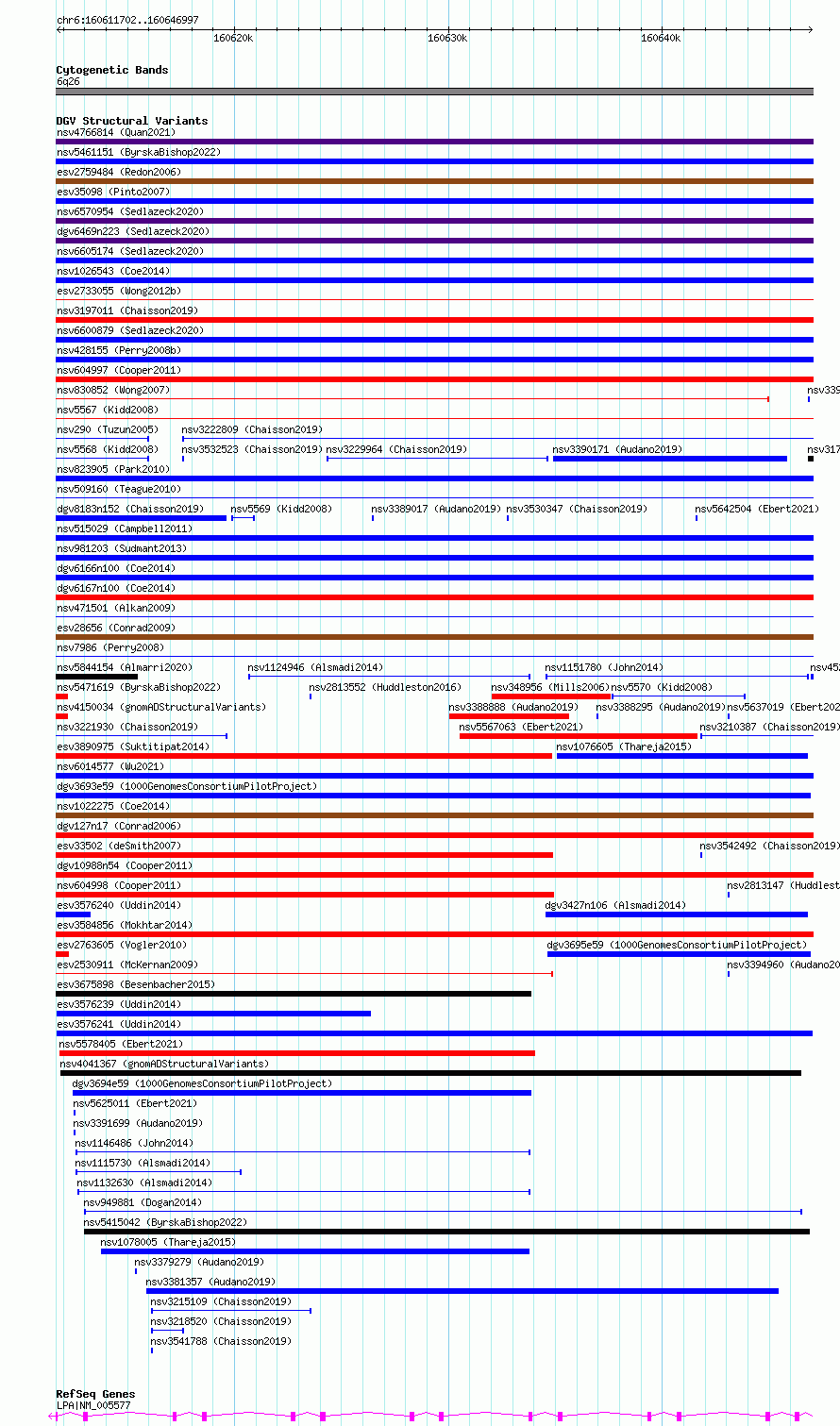Open variant nsv3381357 (Audano2019)

210,1282
